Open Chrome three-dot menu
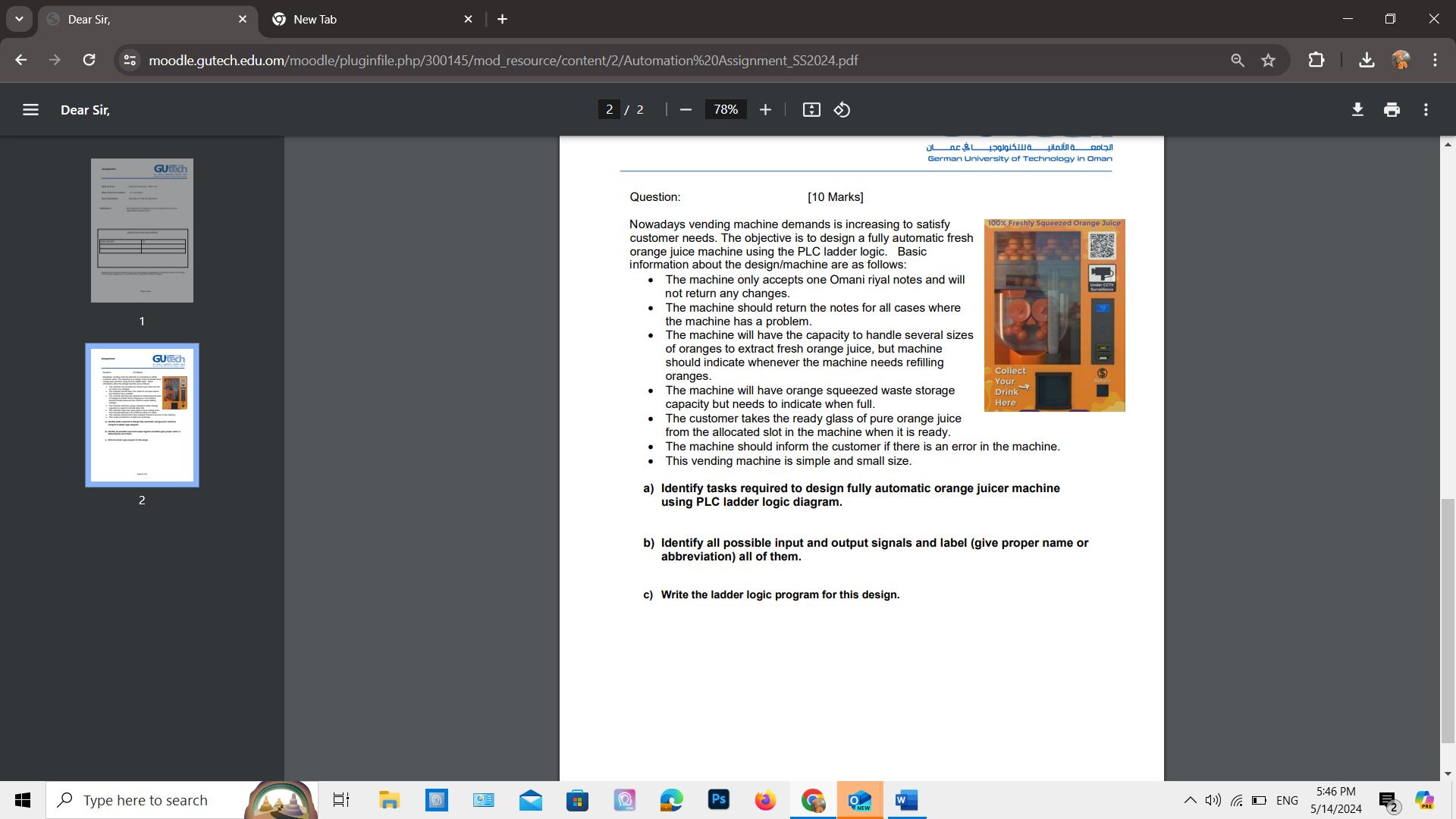 click(1435, 61)
